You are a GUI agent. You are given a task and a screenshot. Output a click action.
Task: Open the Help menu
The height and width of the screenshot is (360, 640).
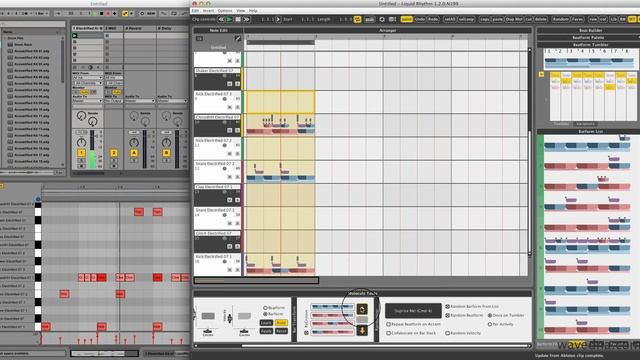253,11
